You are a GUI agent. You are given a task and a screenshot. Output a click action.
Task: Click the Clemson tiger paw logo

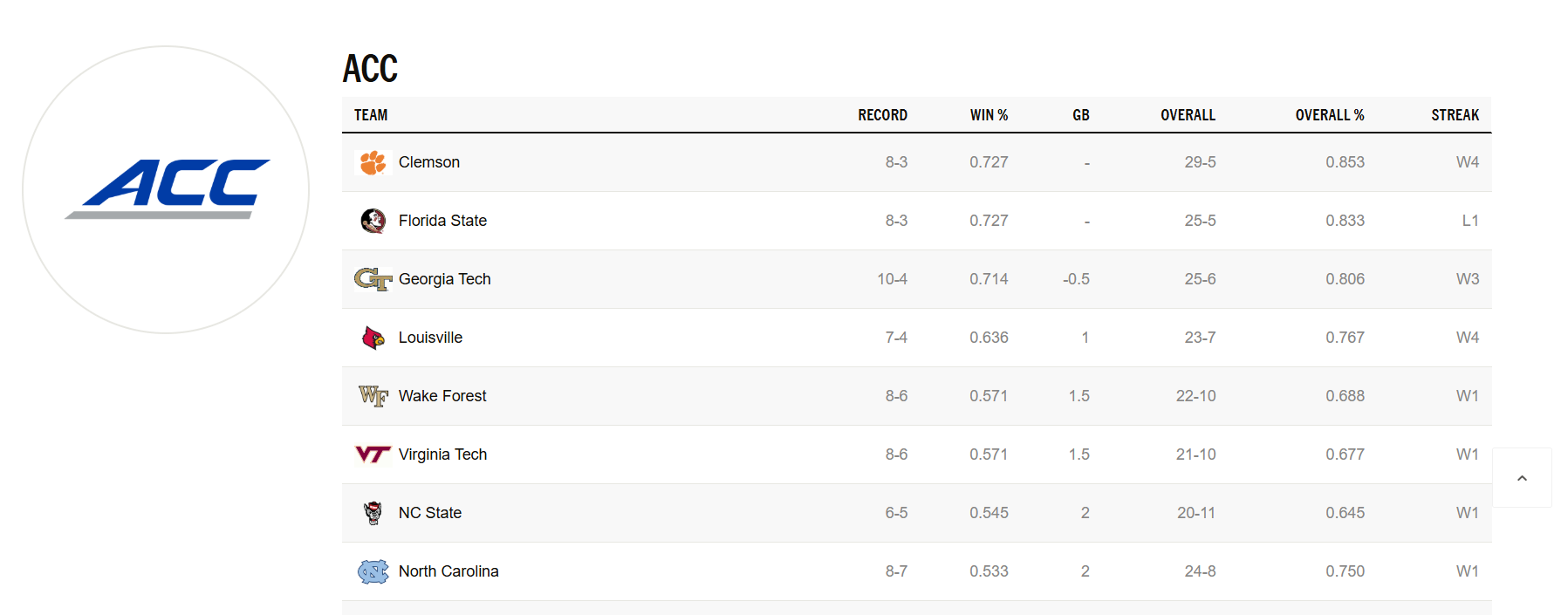[373, 161]
